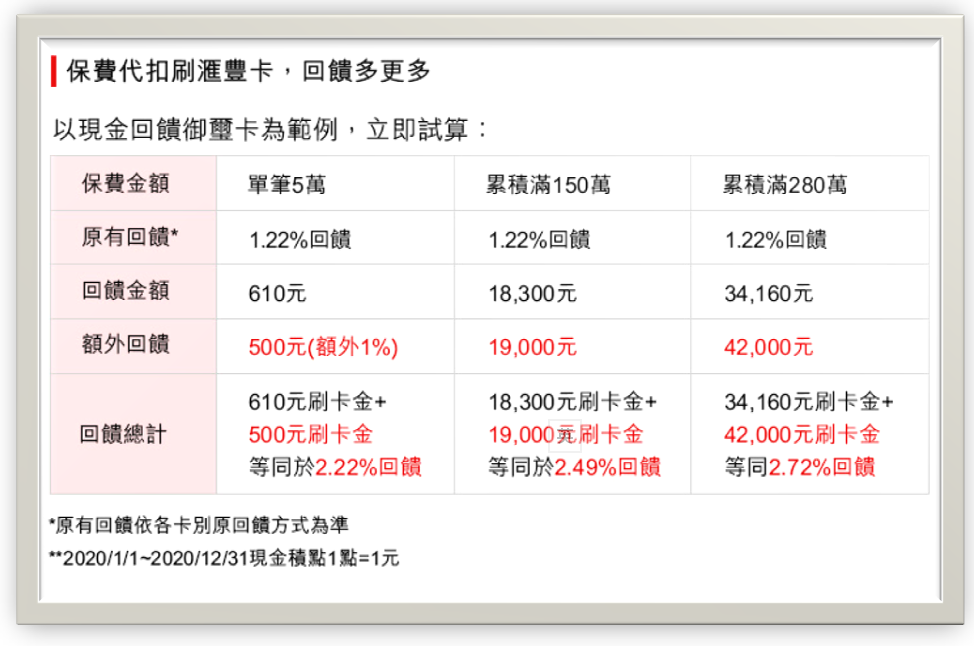Click footnote '**2020/1/1~2020/12/31現金積點1點=1元'
974x646 pixels.
[224, 558]
